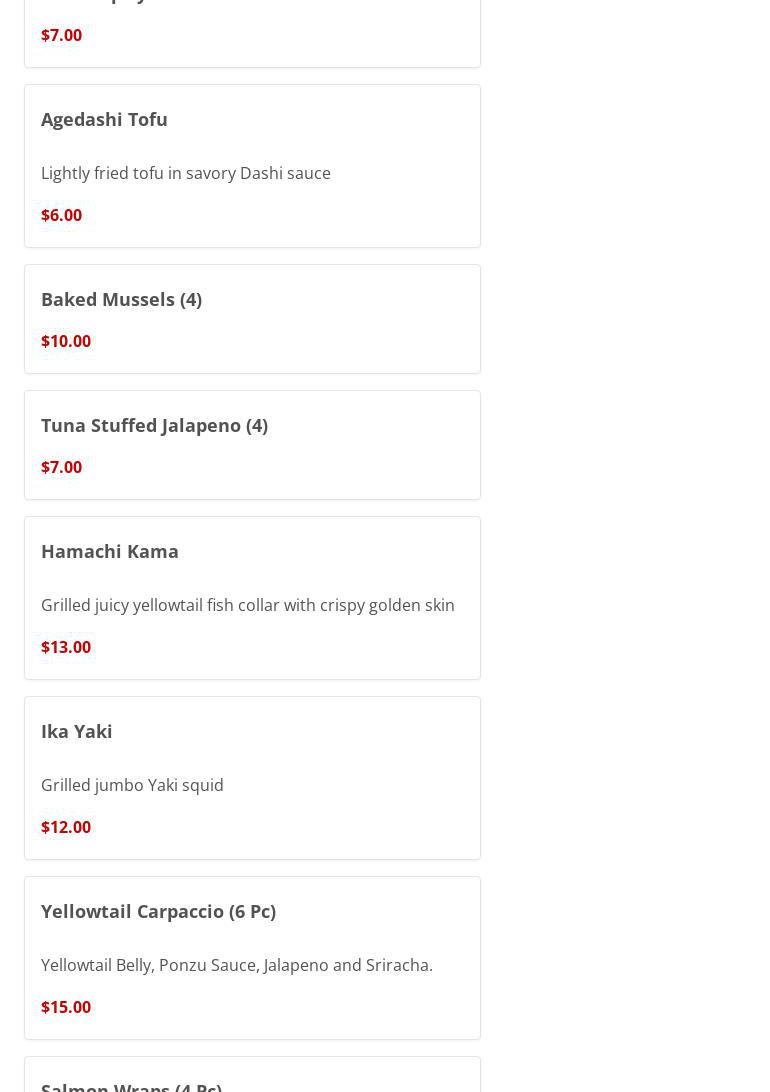Open Yellowtail Carpaccio (6 Pc) item
This screenshot has height=1092, width=770.
[158, 911]
